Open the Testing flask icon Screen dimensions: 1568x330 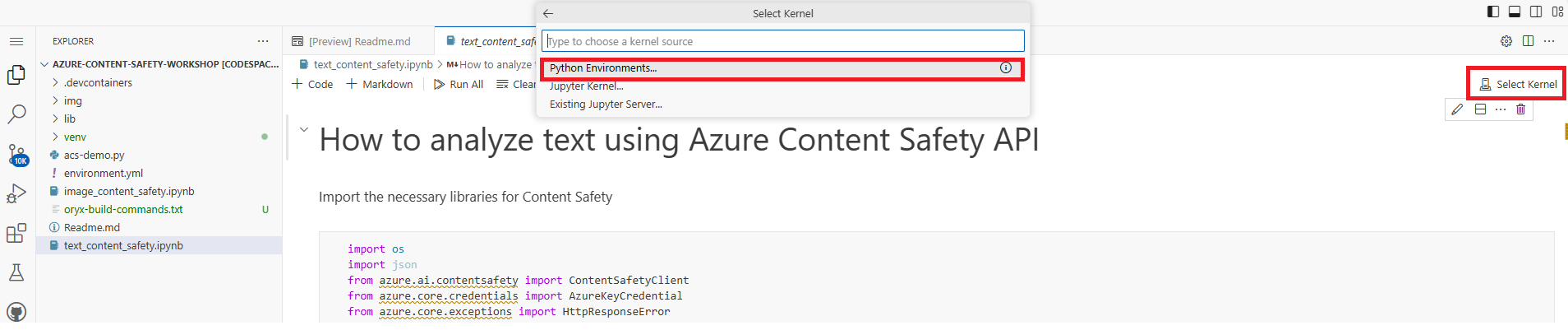coord(16,273)
